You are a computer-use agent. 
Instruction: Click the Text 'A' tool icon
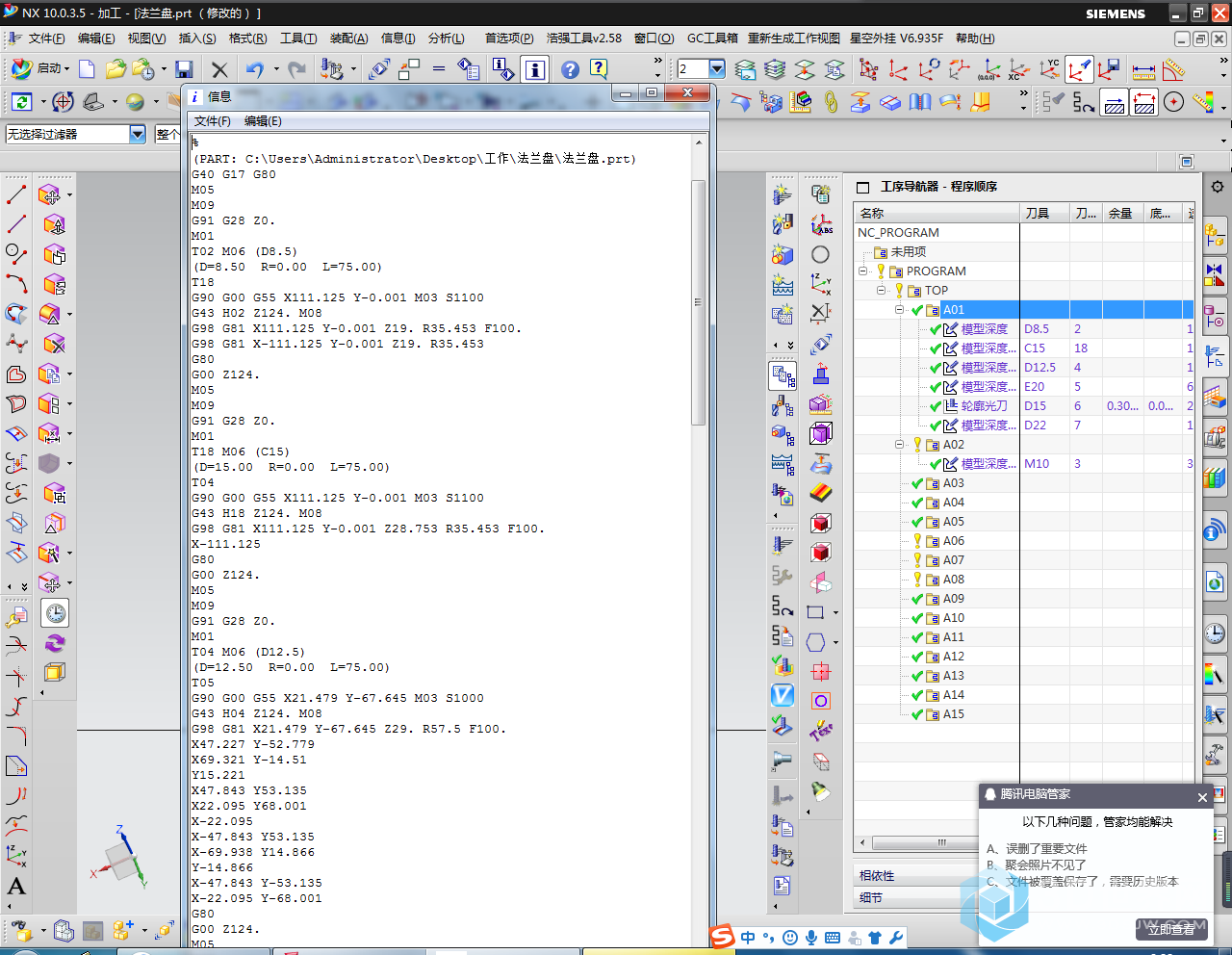pyautogui.click(x=16, y=886)
